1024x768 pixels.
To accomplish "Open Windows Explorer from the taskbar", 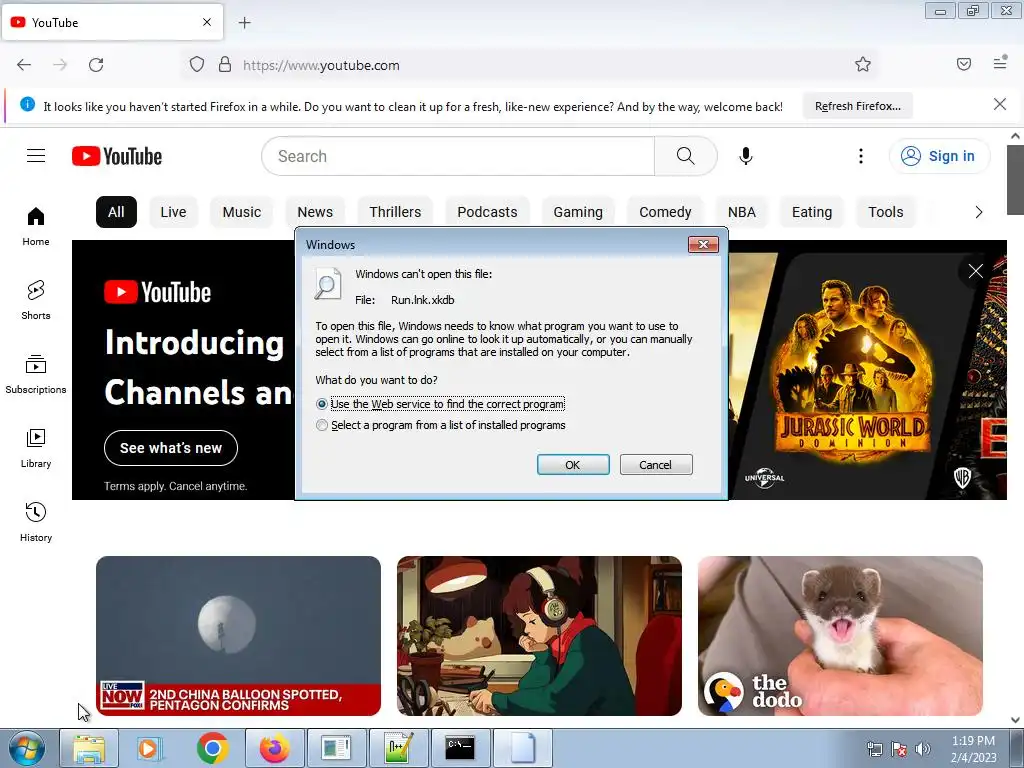I will pyautogui.click(x=89, y=748).
